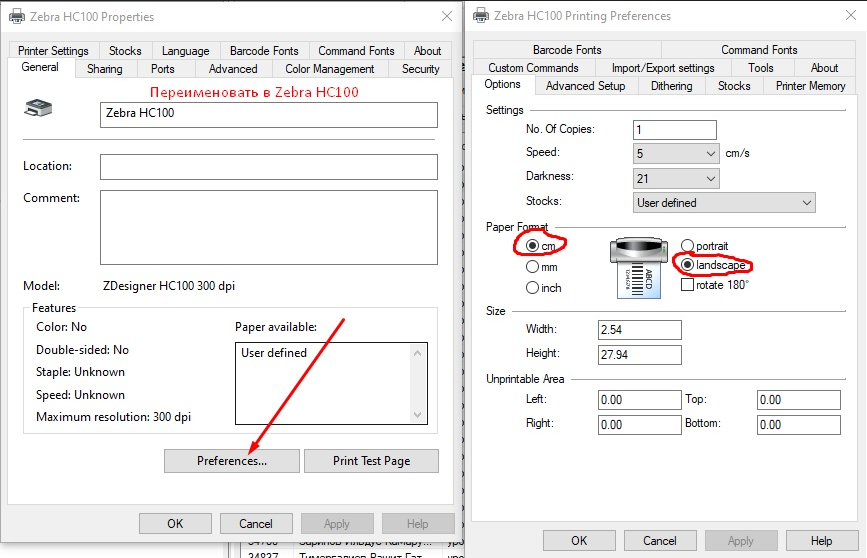867x558 pixels.
Task: Open the Stocks tab in Properties window
Action: [x=125, y=51]
